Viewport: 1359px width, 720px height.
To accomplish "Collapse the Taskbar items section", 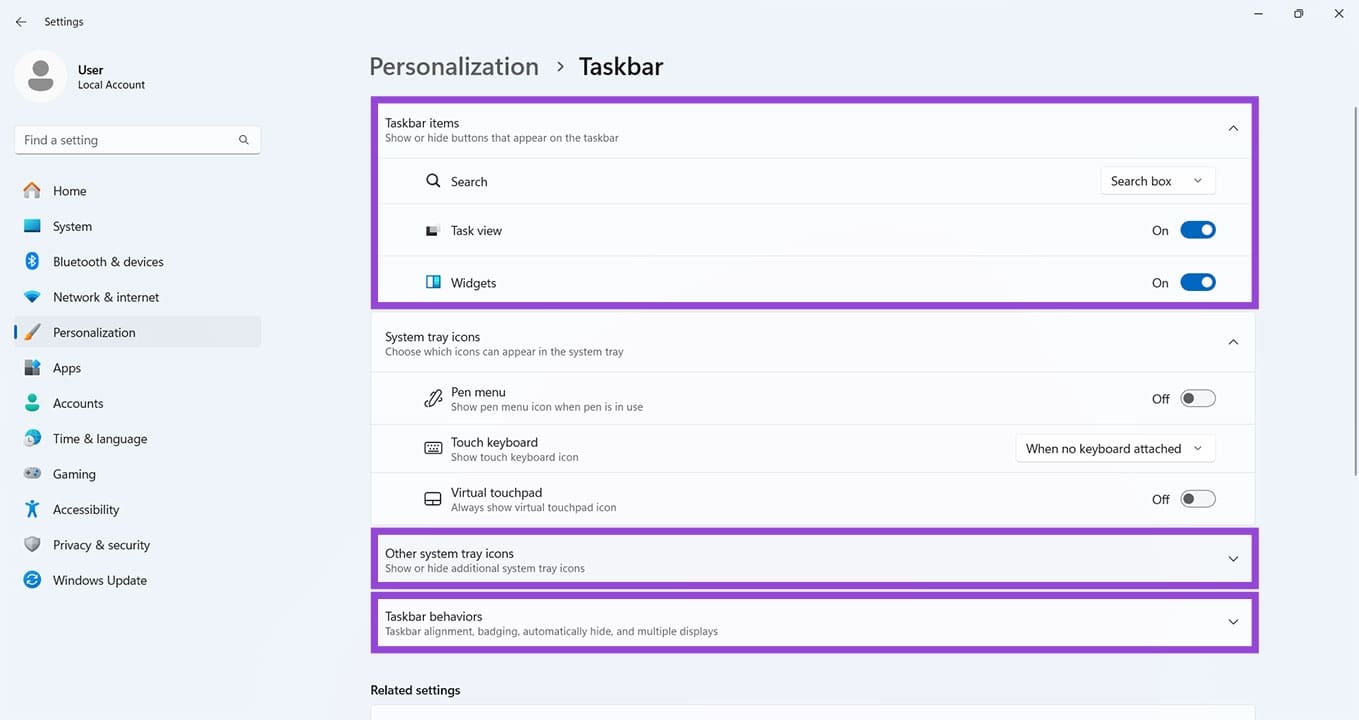I will (1233, 128).
